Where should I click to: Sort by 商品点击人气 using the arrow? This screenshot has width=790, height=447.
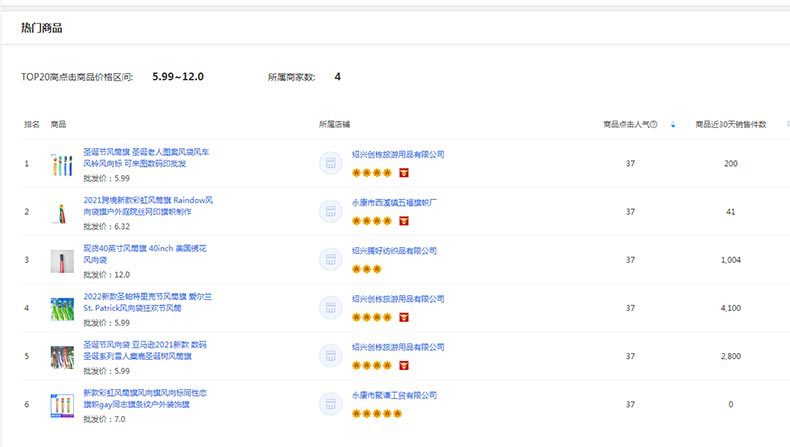[x=673, y=125]
